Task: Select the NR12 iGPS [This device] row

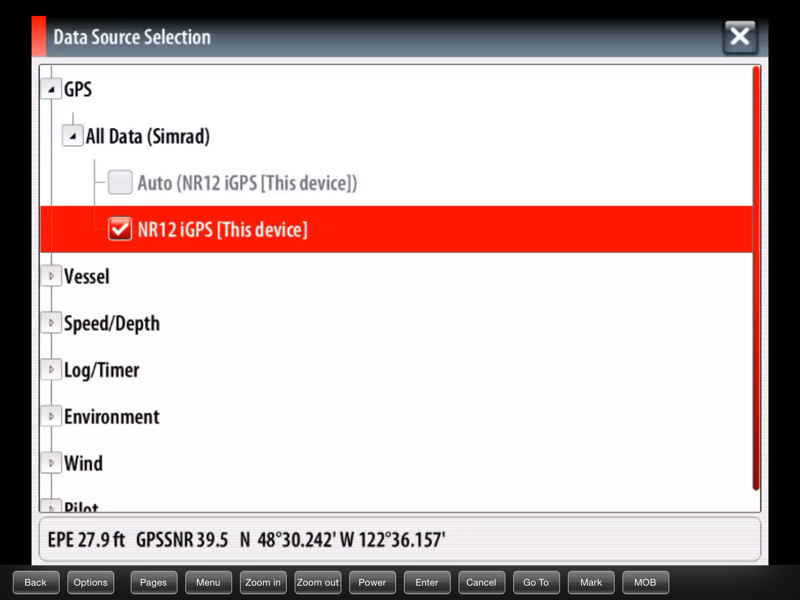Action: (x=396, y=229)
